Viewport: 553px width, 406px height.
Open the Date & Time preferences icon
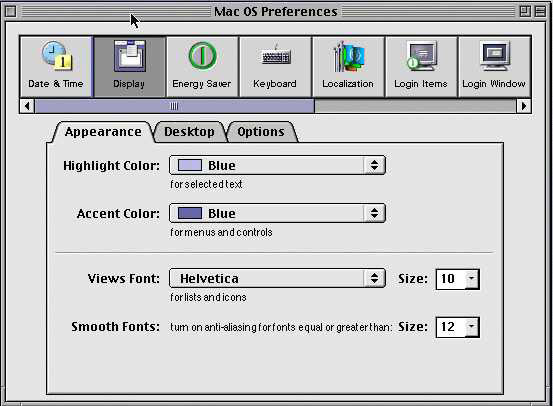point(56,66)
